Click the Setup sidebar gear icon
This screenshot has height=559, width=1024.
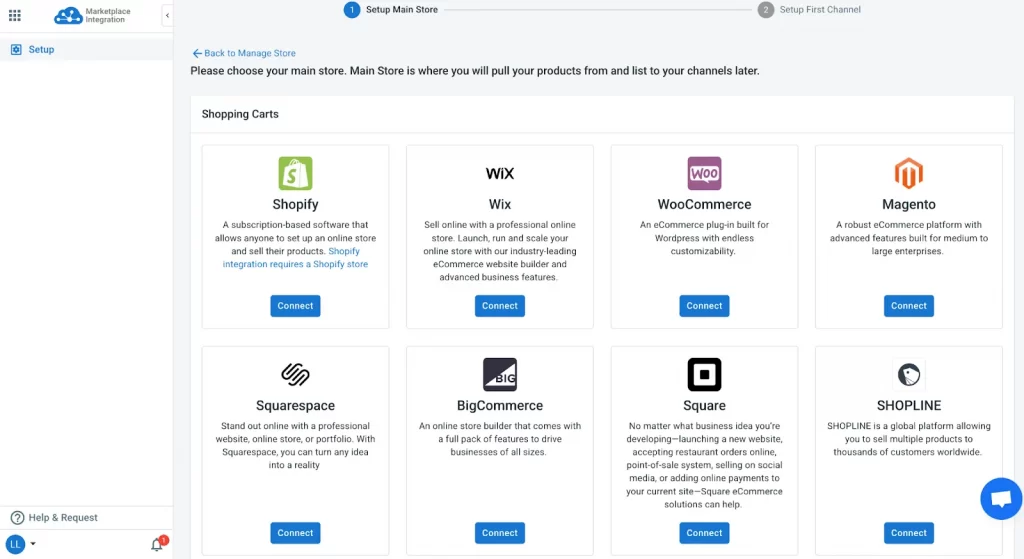point(16,50)
